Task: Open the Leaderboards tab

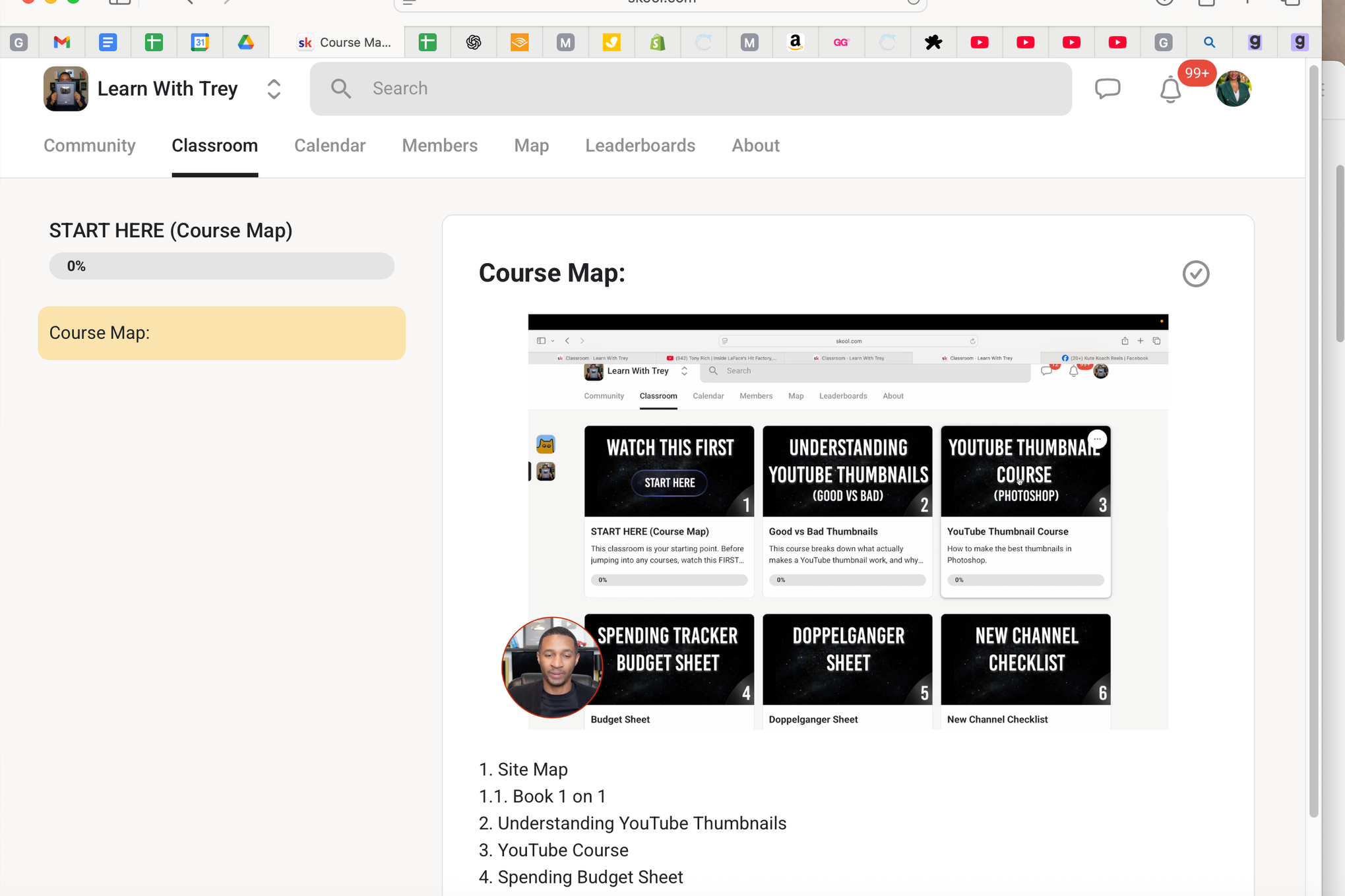Action: 640,145
